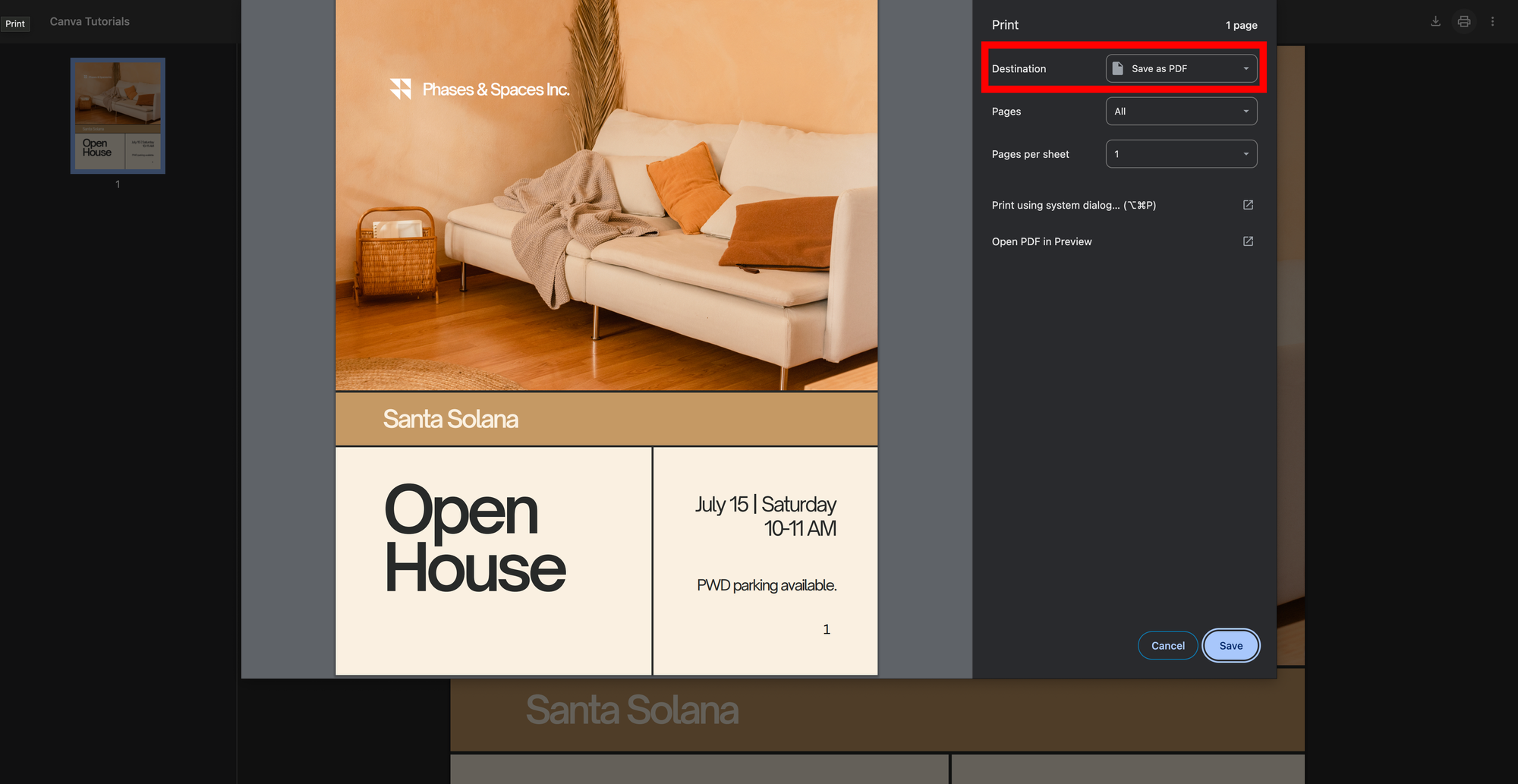Viewport: 1518px width, 784px height.
Task: Click the Canva Tutorials title
Action: pos(89,21)
